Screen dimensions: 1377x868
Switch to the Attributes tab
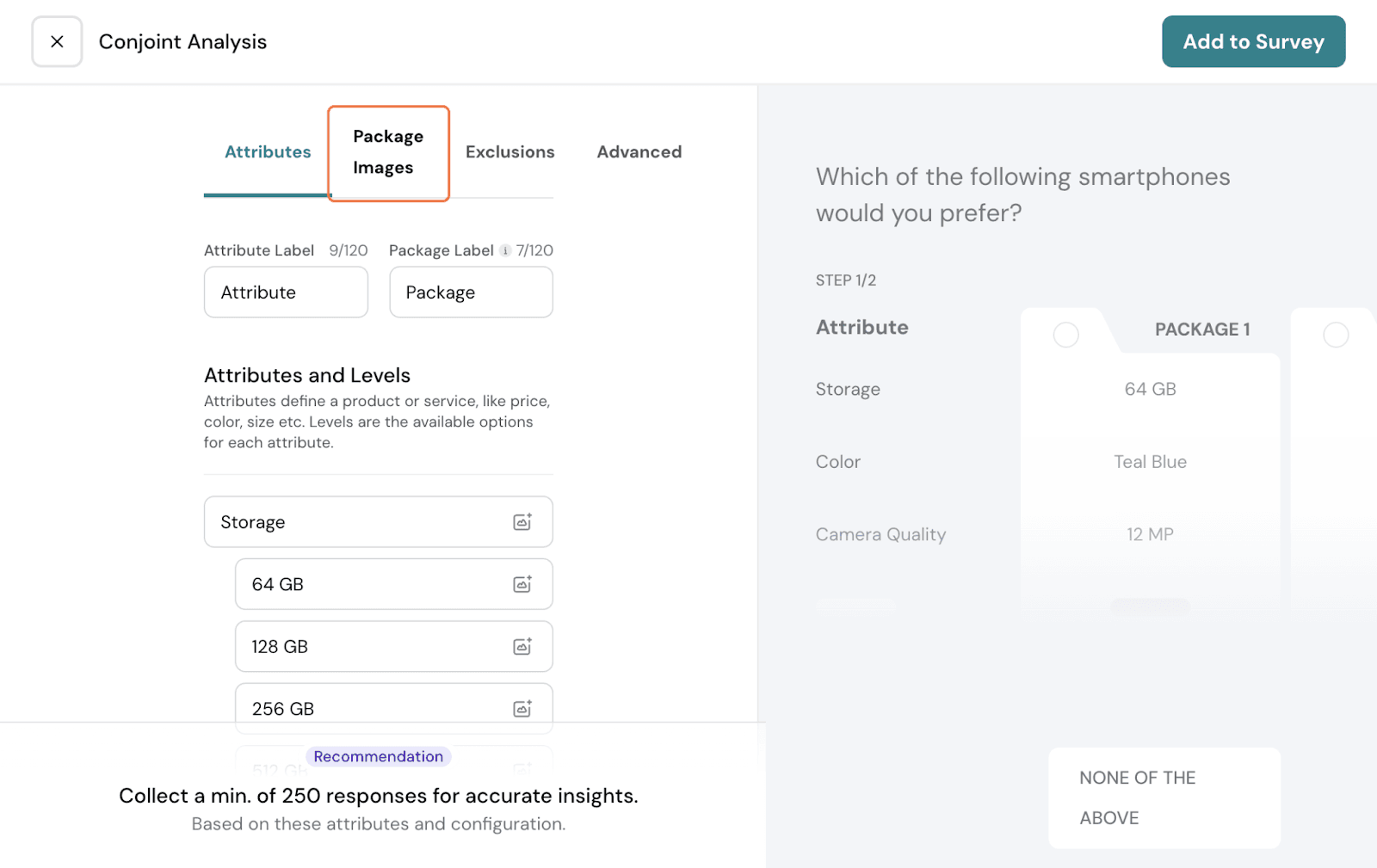(268, 152)
